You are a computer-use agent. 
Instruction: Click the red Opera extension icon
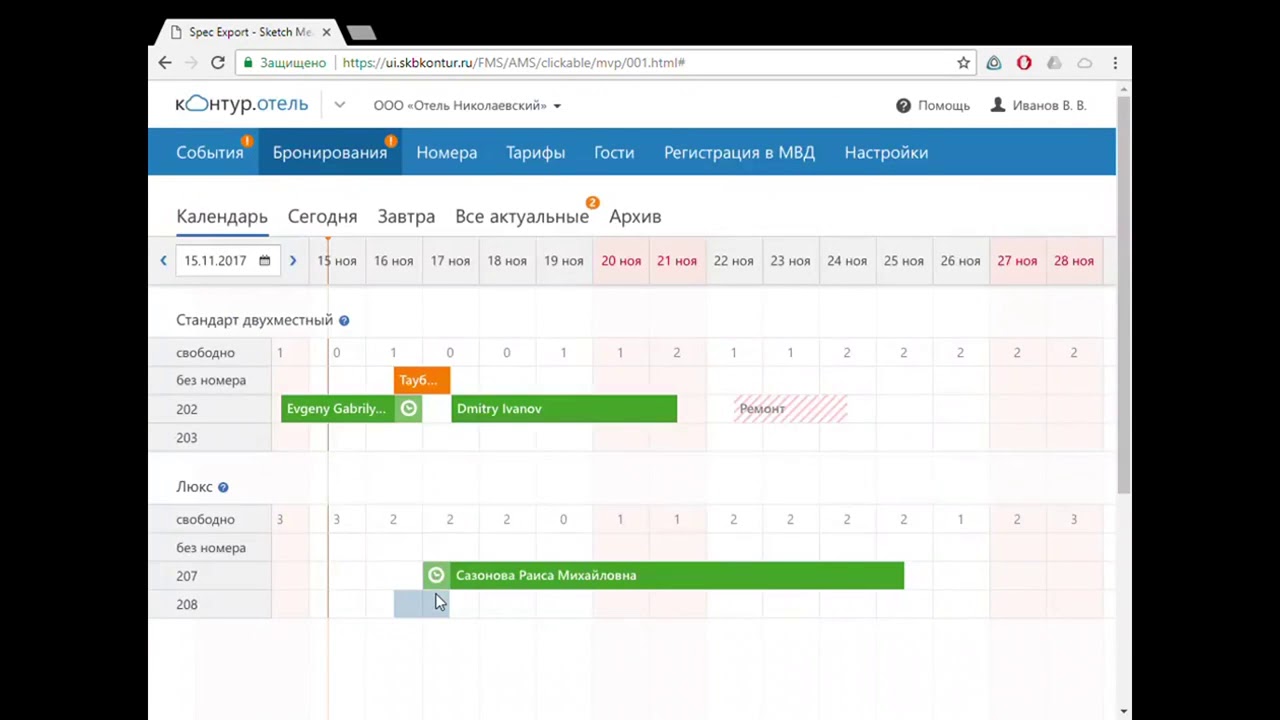(1024, 62)
